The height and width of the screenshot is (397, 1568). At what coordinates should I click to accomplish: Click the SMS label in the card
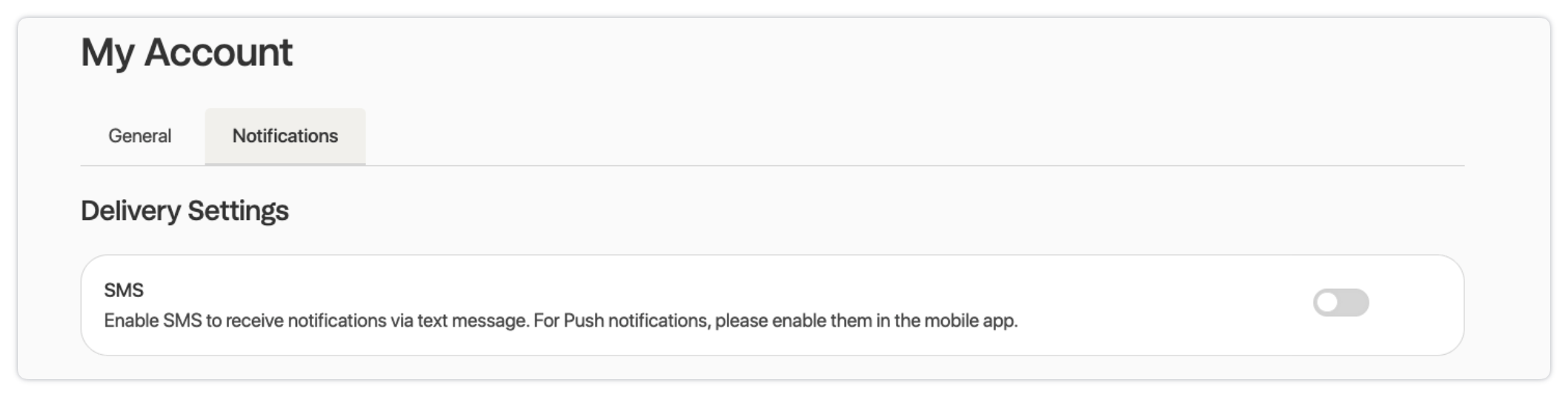(x=124, y=290)
